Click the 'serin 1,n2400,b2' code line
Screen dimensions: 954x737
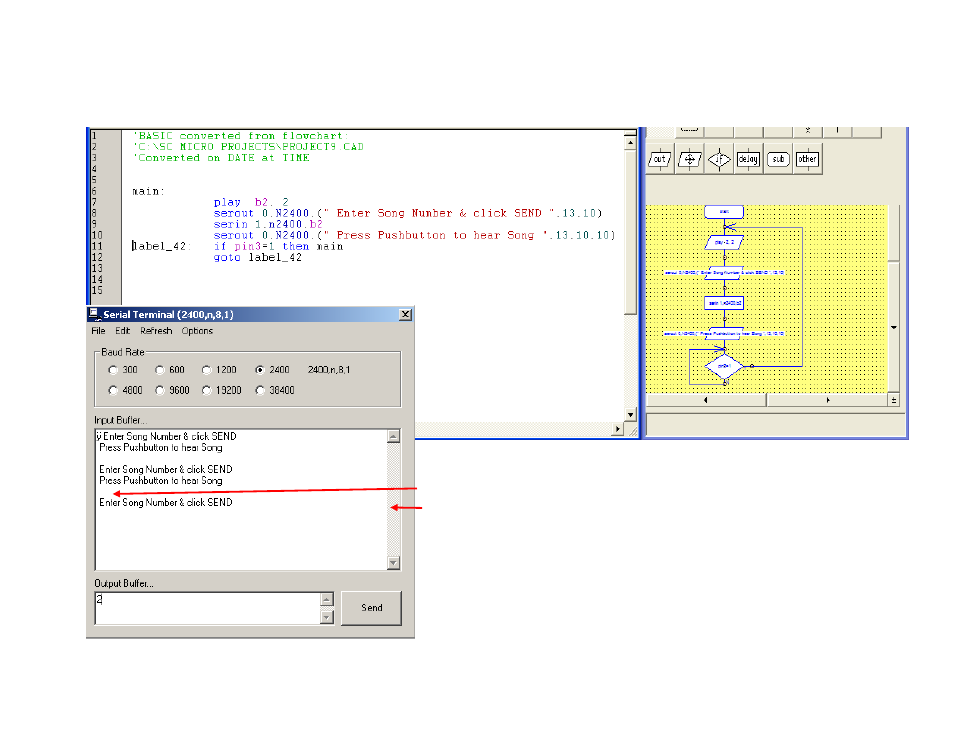[x=268, y=224]
